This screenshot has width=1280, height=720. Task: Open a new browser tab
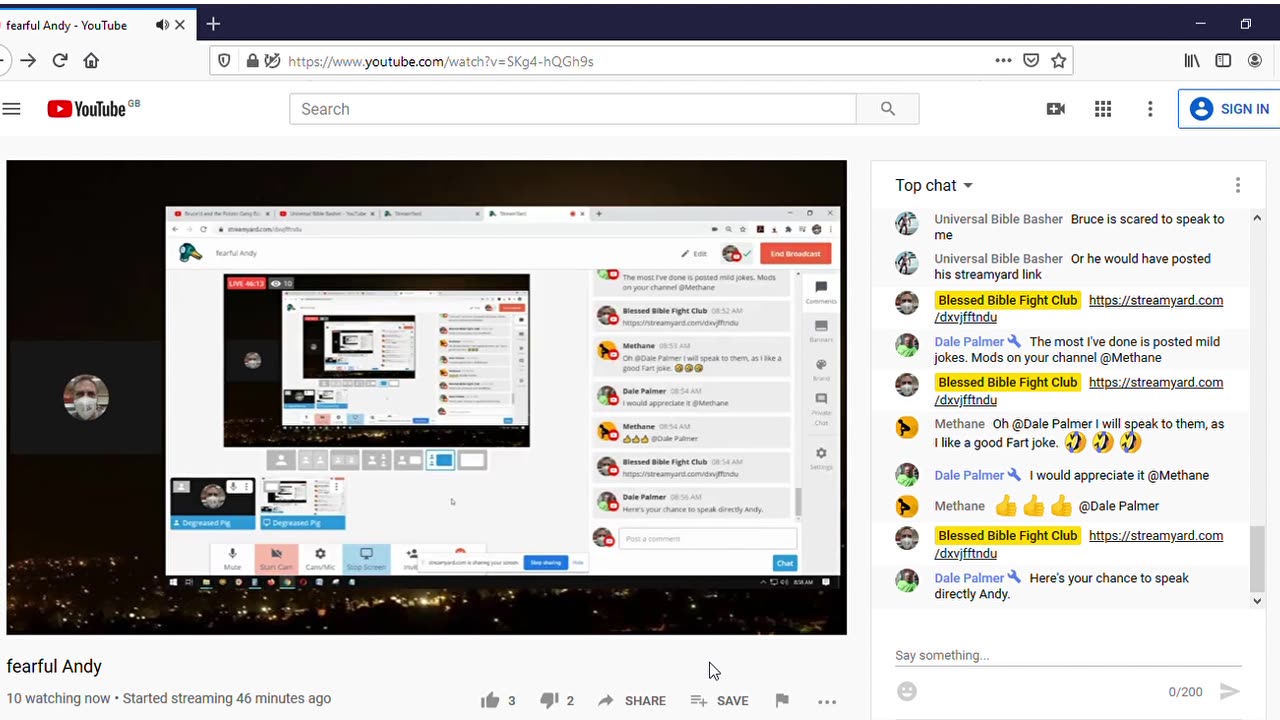(x=213, y=24)
